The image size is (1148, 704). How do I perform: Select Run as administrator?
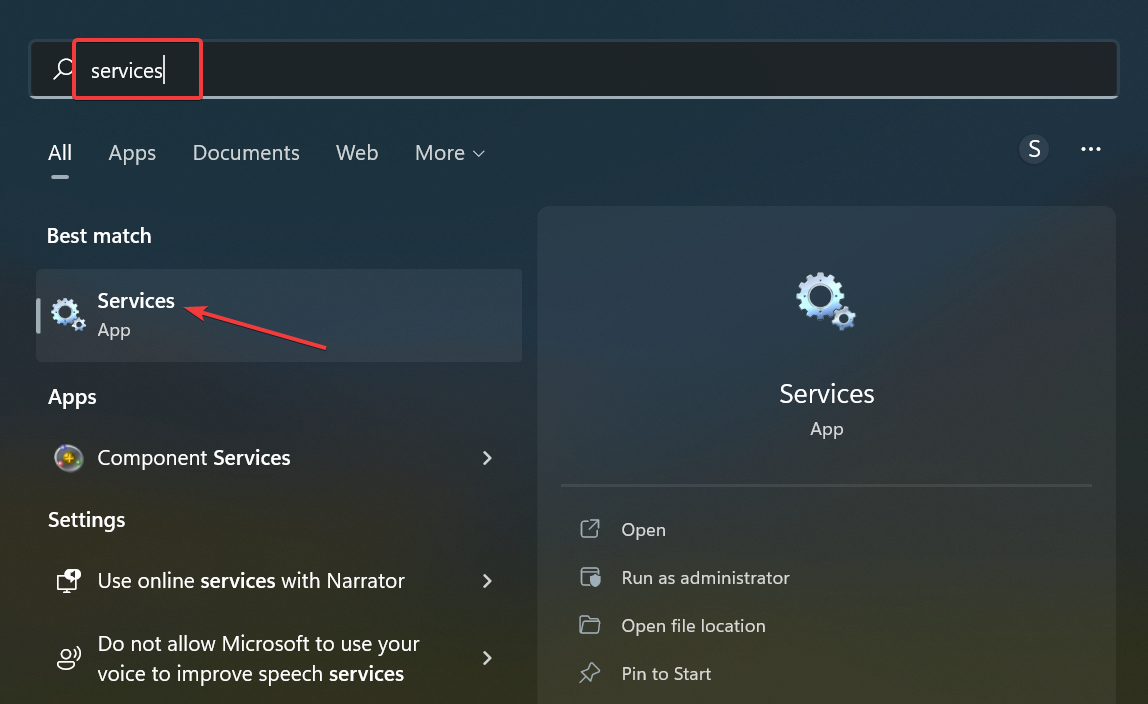pos(706,577)
